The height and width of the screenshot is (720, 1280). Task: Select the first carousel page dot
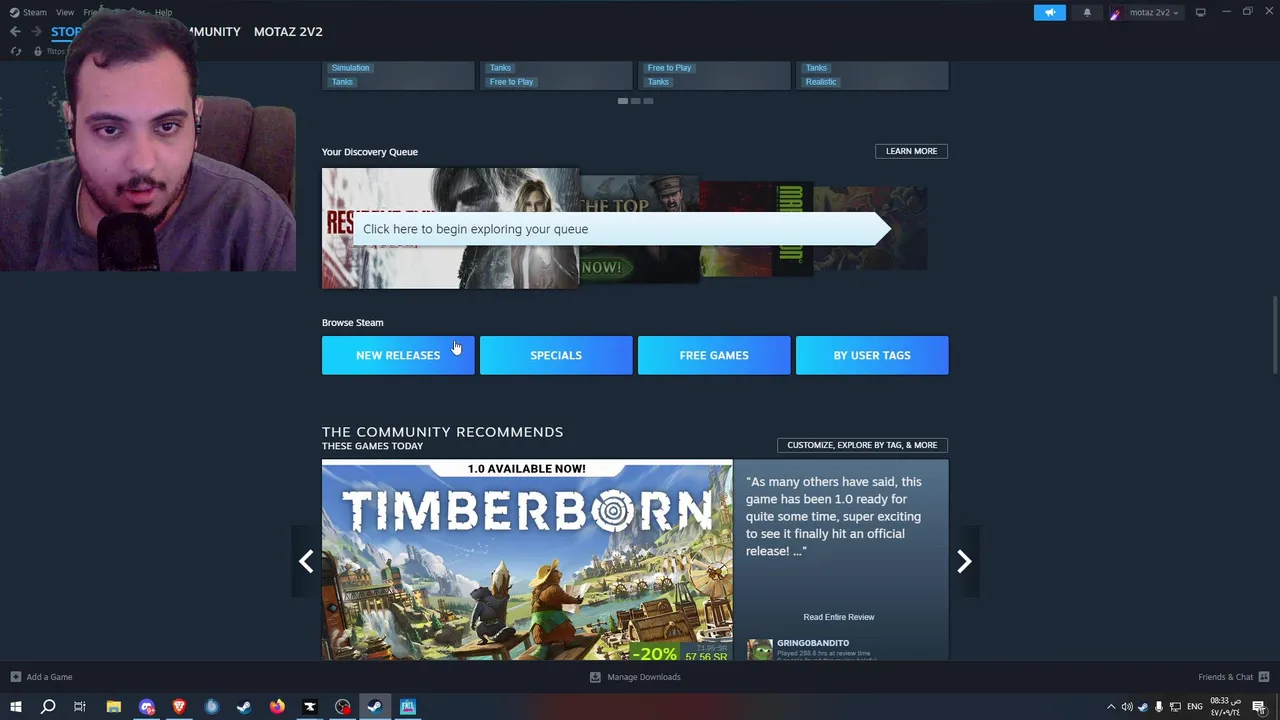click(622, 101)
